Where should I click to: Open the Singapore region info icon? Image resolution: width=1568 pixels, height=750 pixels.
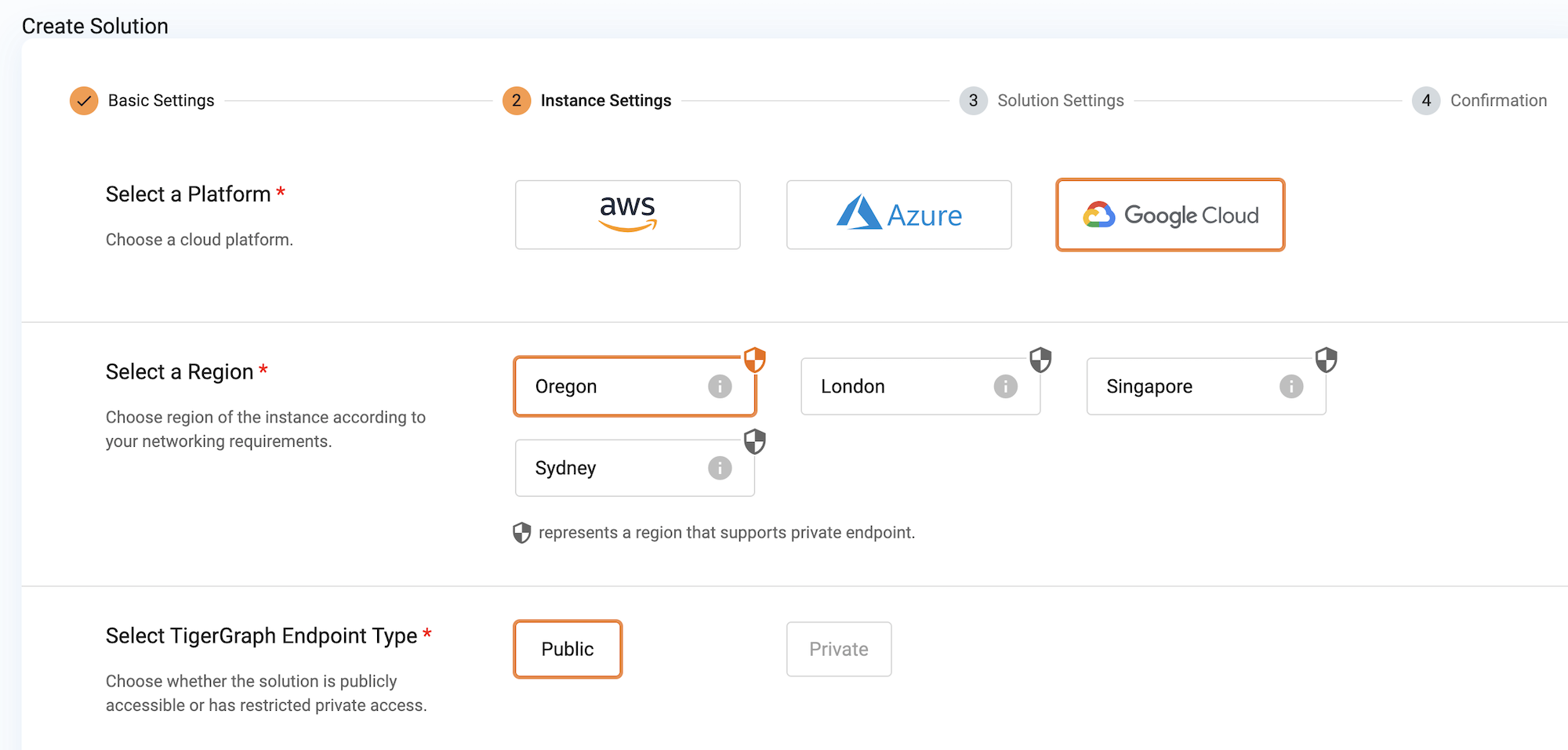pyautogui.click(x=1291, y=386)
